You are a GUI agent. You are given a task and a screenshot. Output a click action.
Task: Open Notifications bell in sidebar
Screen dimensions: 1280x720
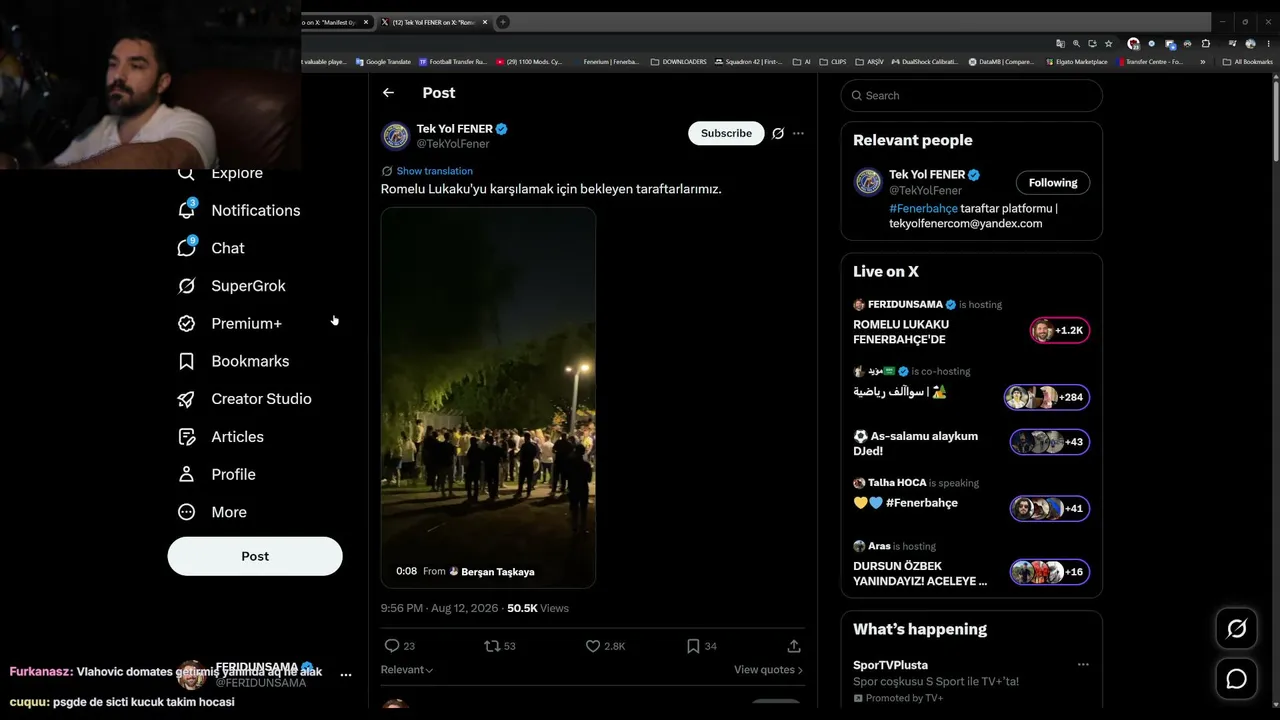tap(186, 210)
